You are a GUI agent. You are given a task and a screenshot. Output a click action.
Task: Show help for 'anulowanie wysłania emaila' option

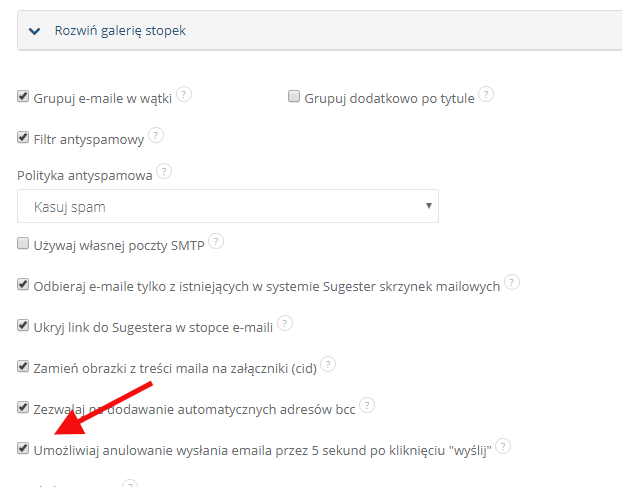503,447
